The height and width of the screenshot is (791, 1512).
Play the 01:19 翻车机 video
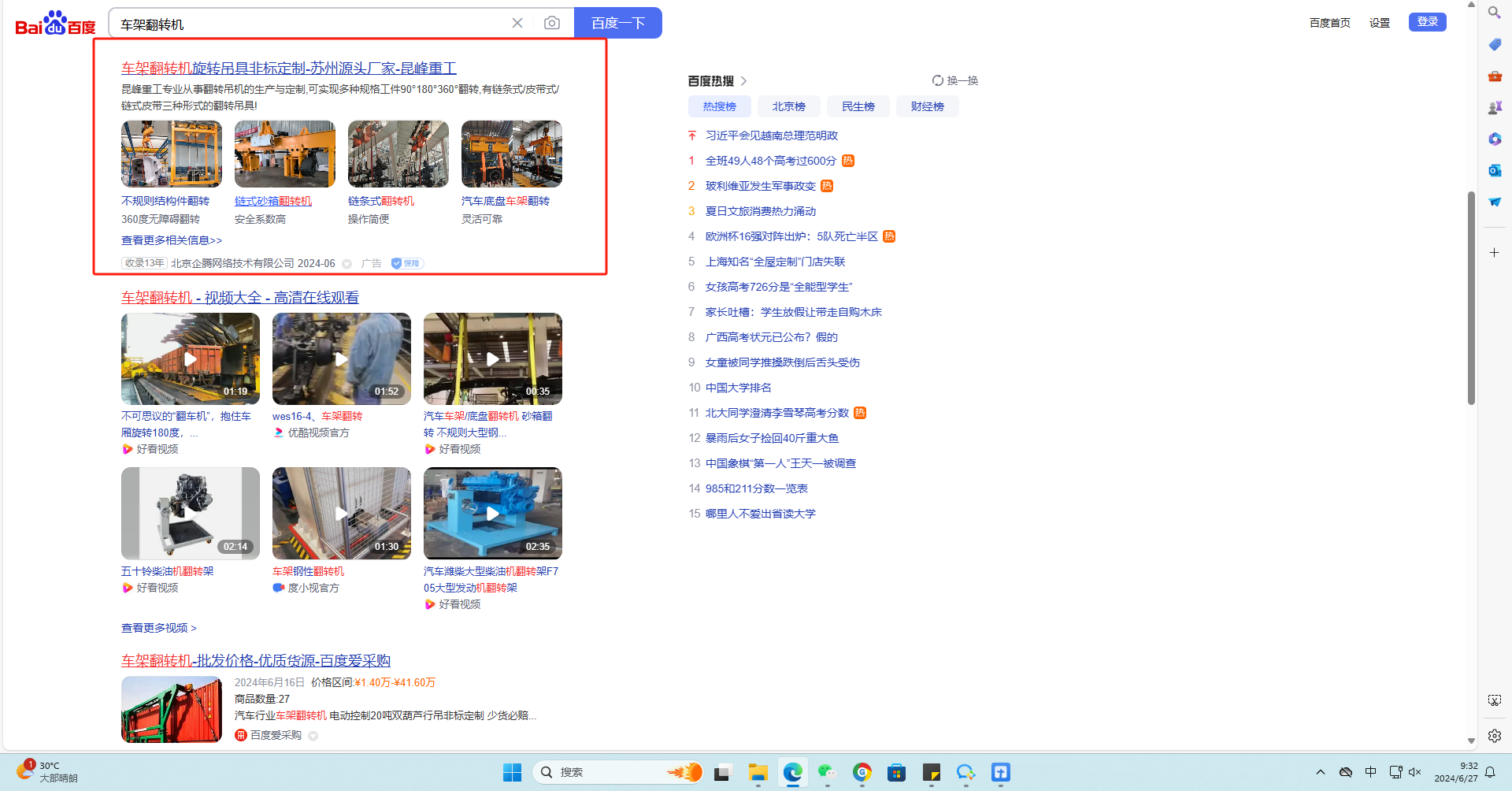[x=191, y=358]
